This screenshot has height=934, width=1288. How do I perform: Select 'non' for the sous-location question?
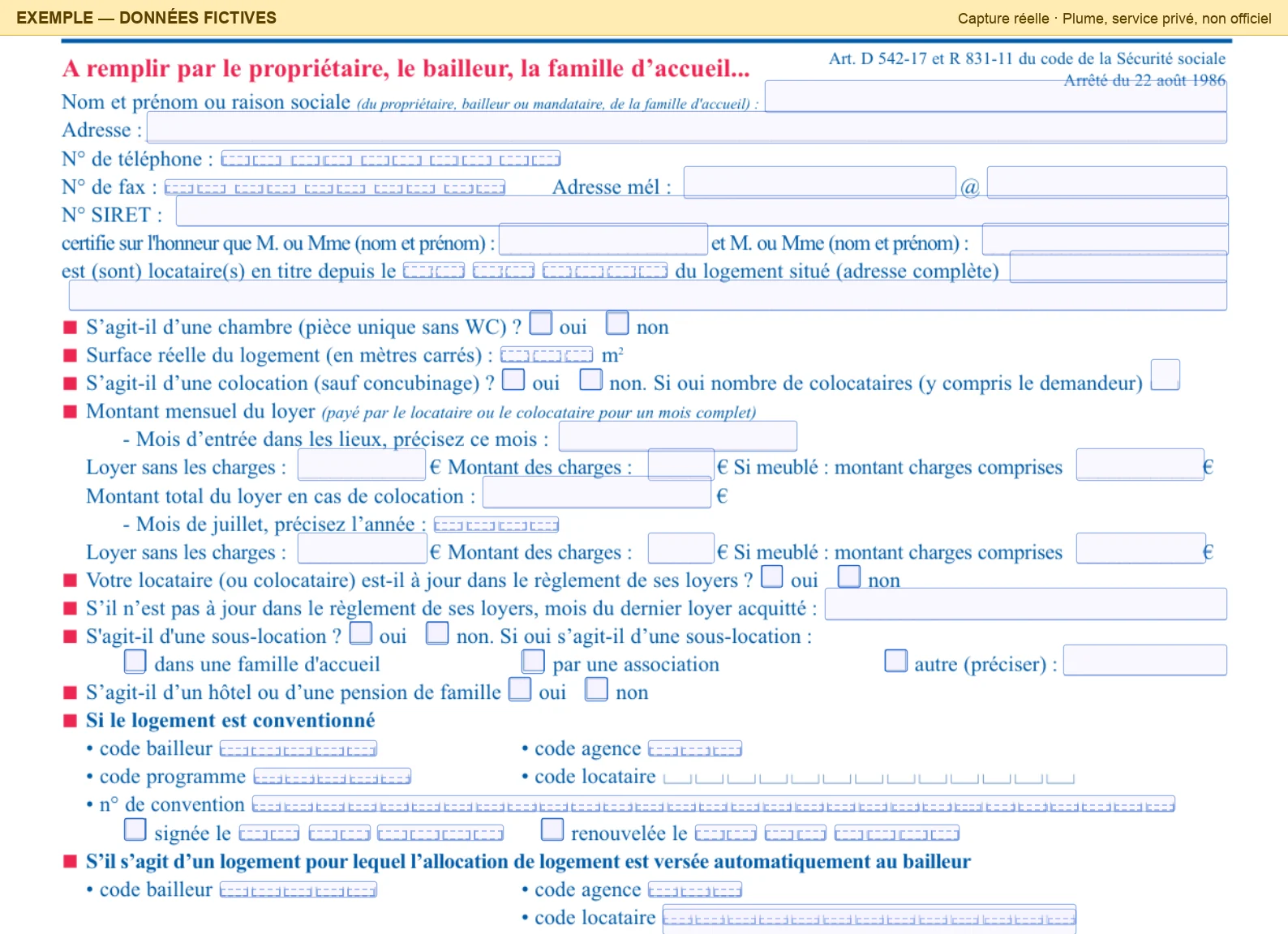[x=437, y=632]
